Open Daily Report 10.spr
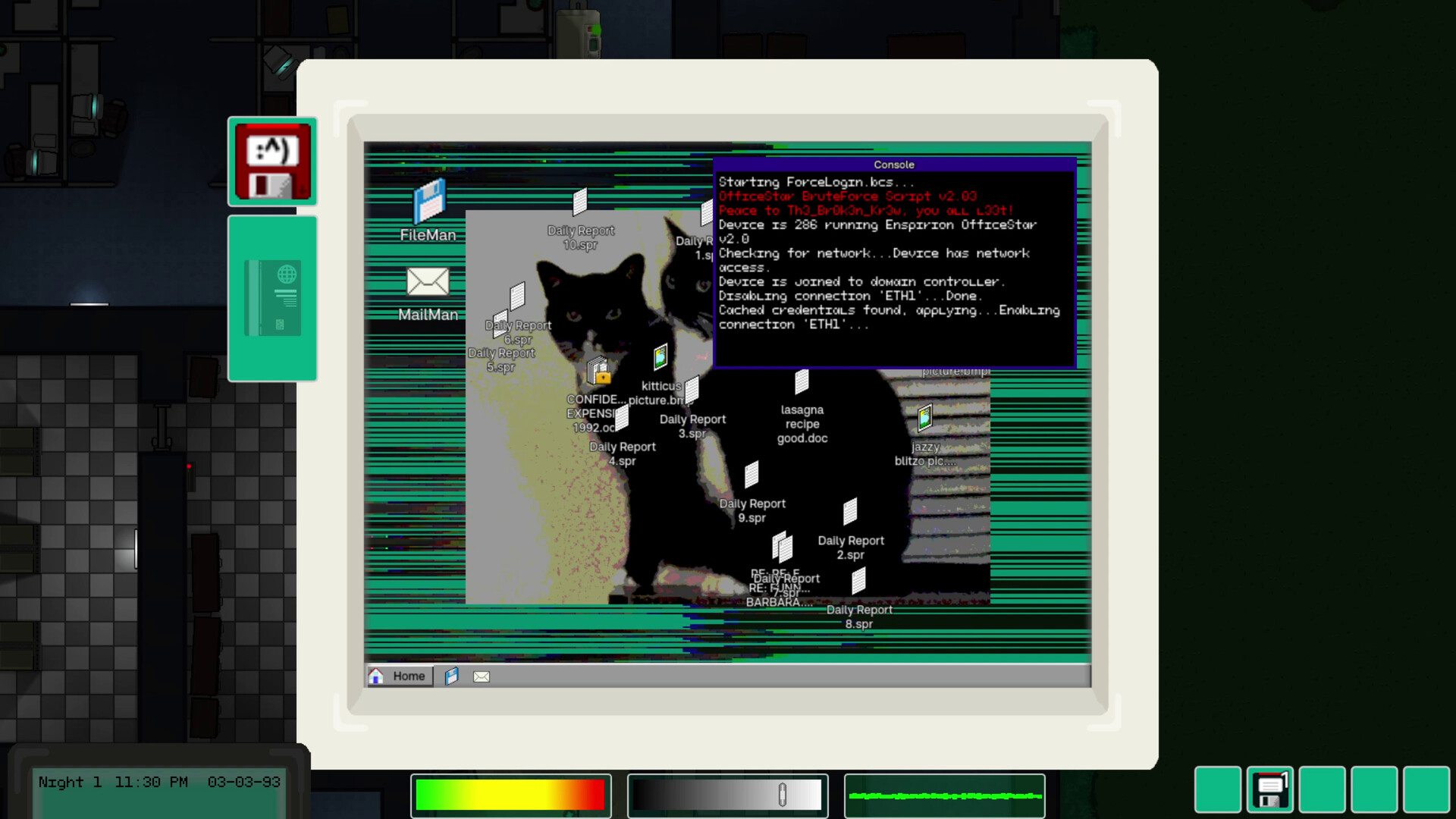The image size is (1456, 819). 581,203
